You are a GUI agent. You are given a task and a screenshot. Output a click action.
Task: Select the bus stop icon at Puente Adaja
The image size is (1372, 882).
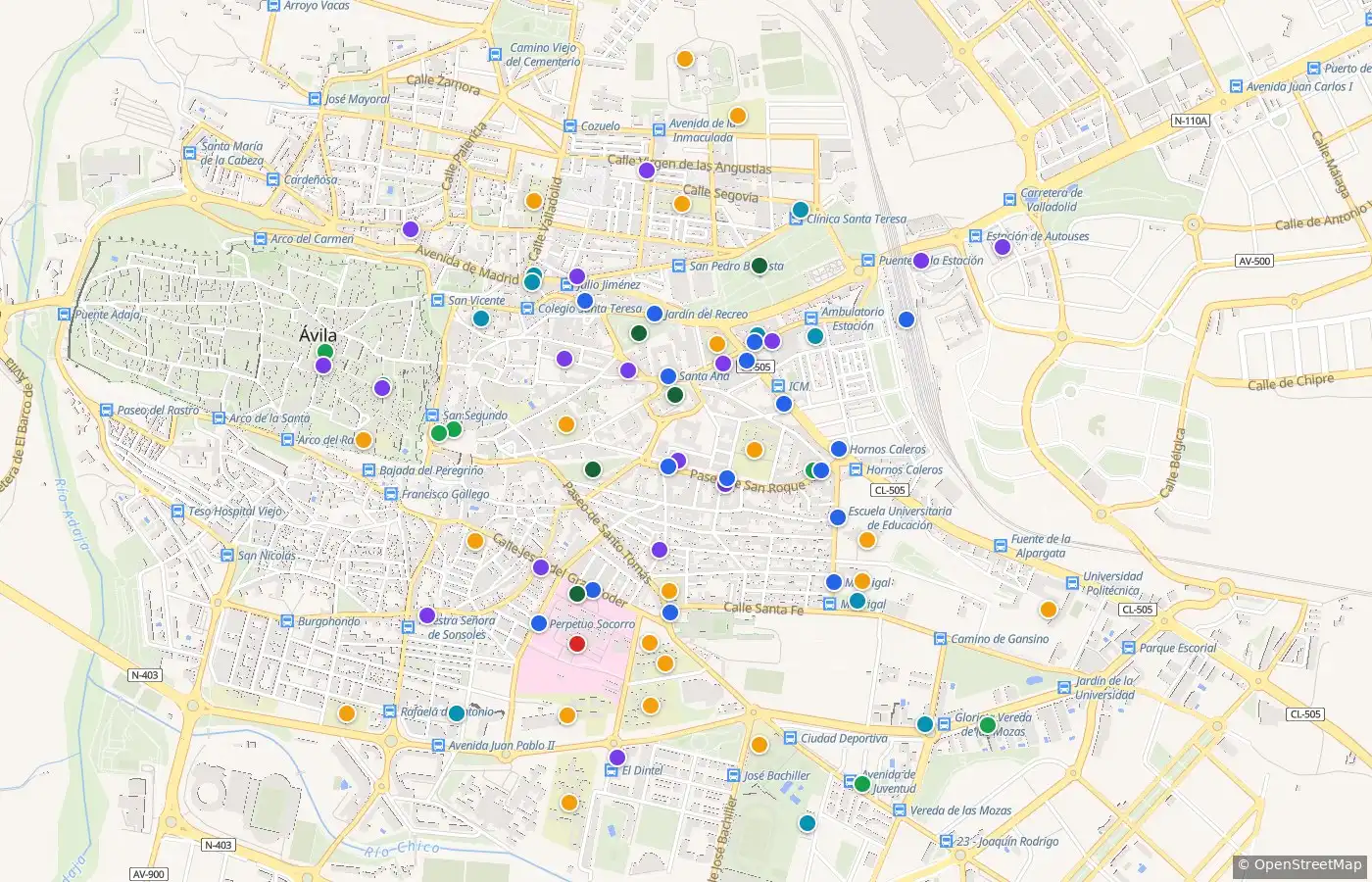65,315
